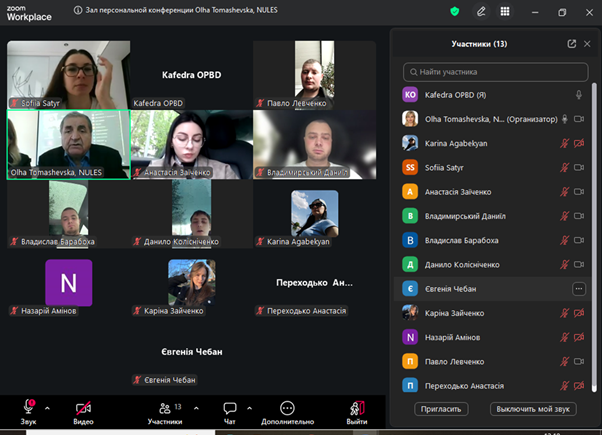Click the Выйти leave meeting icon

coord(357,413)
